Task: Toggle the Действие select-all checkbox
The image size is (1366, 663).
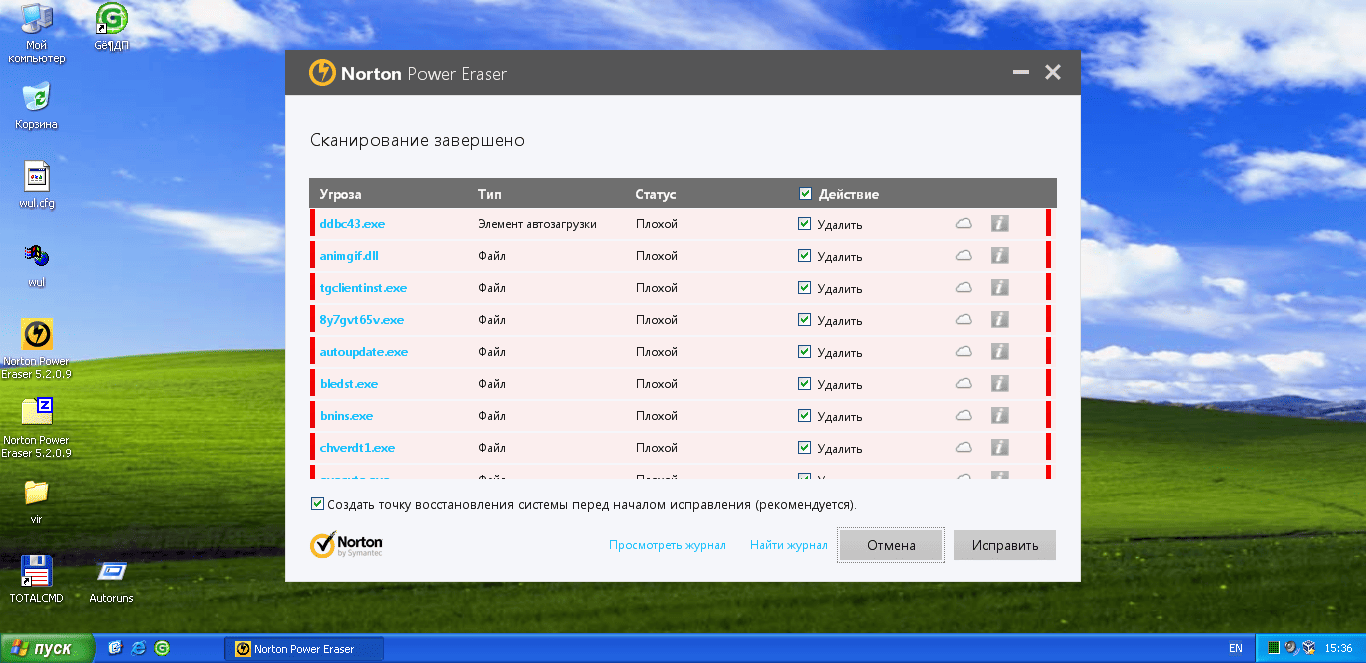Action: tap(805, 194)
